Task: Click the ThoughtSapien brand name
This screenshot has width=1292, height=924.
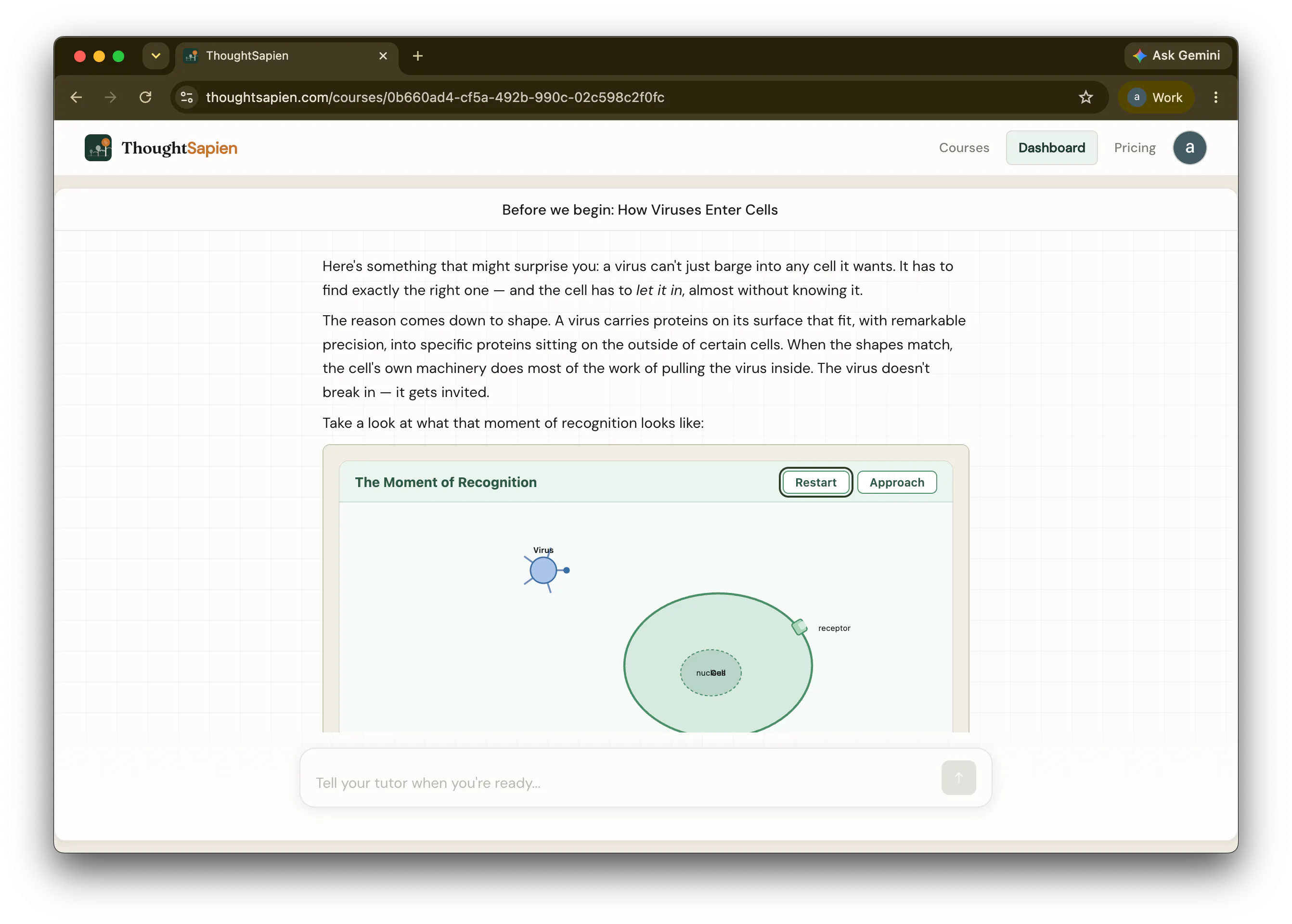Action: pos(179,148)
